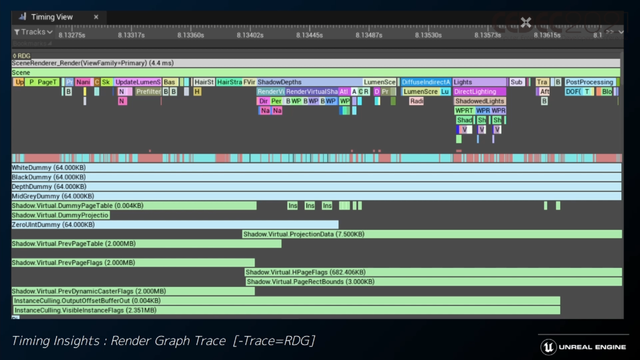This screenshot has width=640, height=360.
Task: Select the PostProcessing event block
Action: tap(590, 82)
